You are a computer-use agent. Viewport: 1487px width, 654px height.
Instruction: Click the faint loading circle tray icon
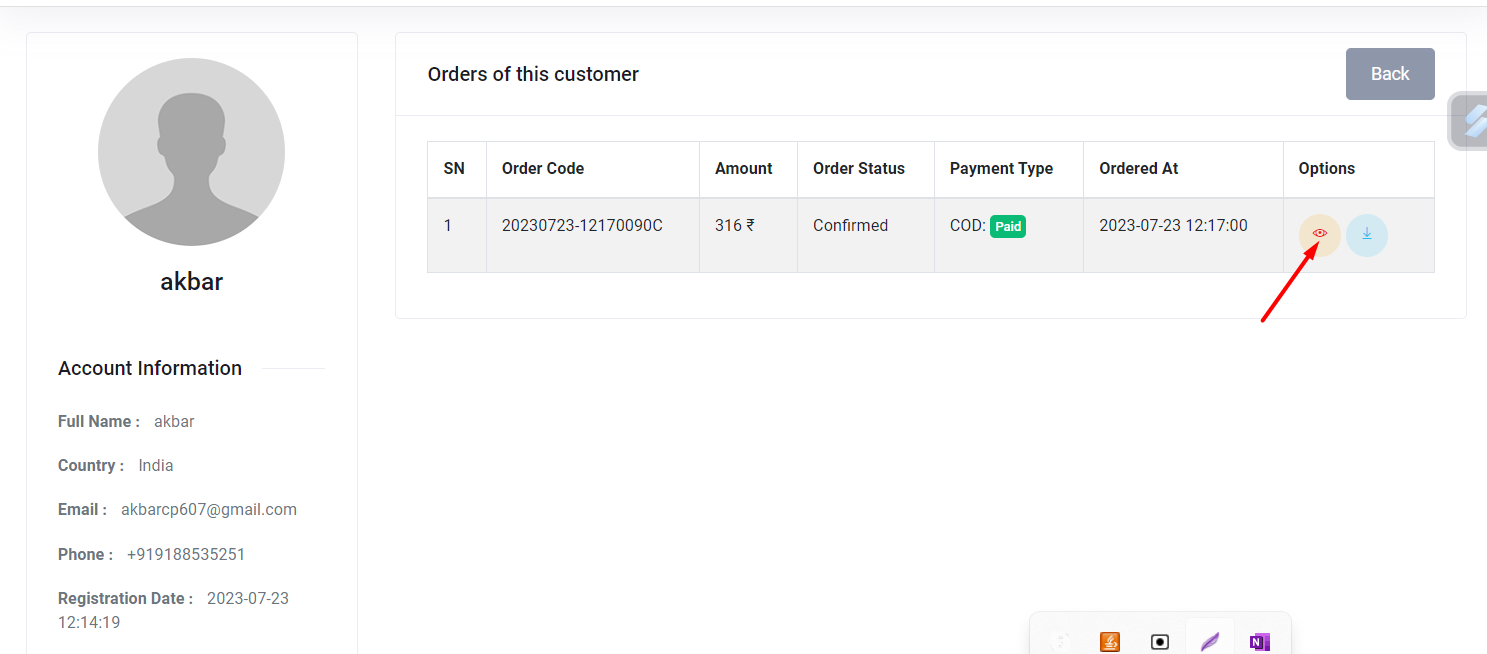[1061, 641]
